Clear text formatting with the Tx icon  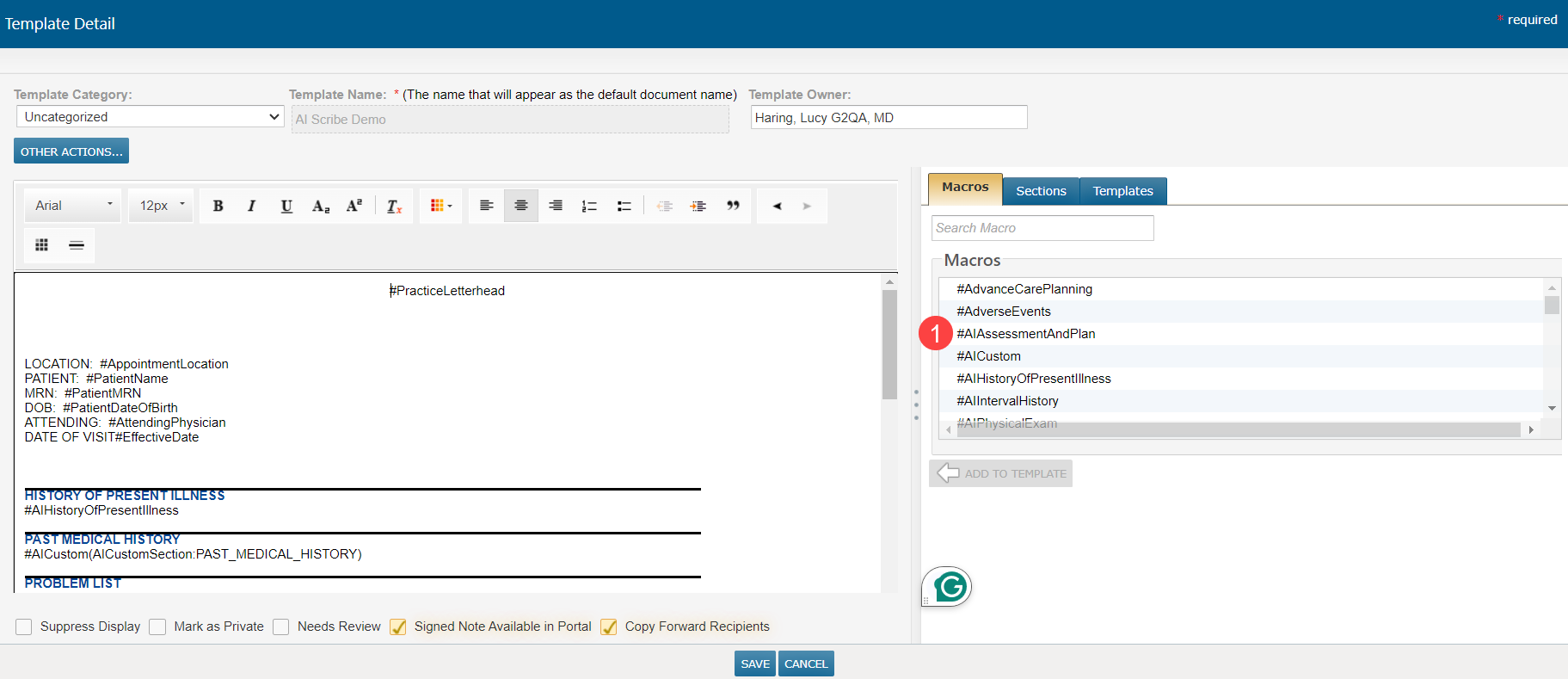(x=394, y=206)
